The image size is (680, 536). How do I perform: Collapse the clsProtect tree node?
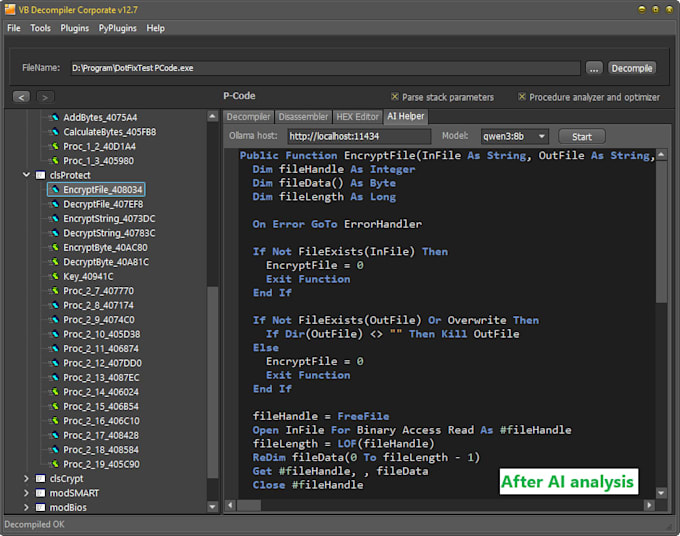pos(26,175)
